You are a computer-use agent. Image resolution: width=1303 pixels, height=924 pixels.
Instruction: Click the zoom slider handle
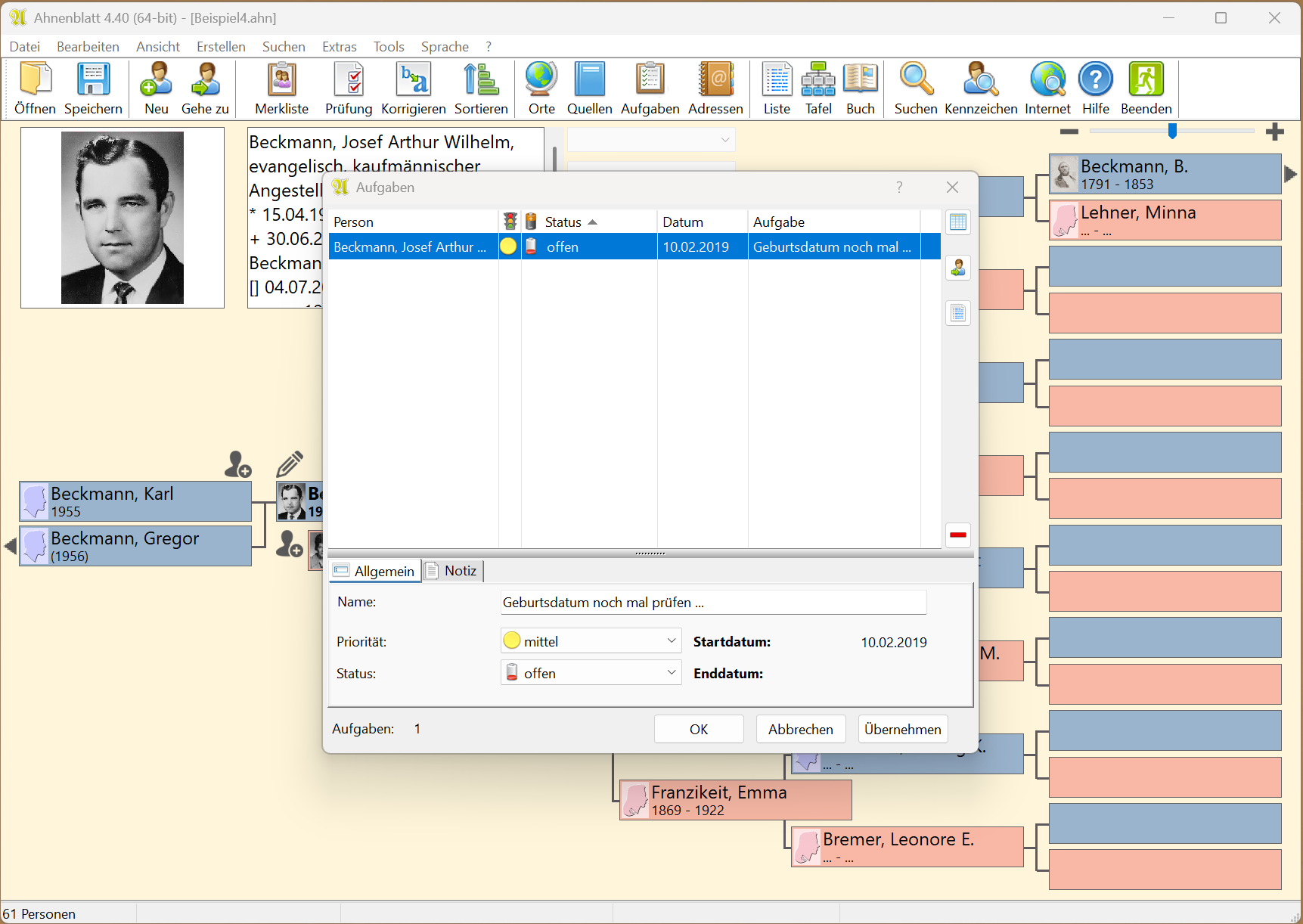pyautogui.click(x=1172, y=132)
